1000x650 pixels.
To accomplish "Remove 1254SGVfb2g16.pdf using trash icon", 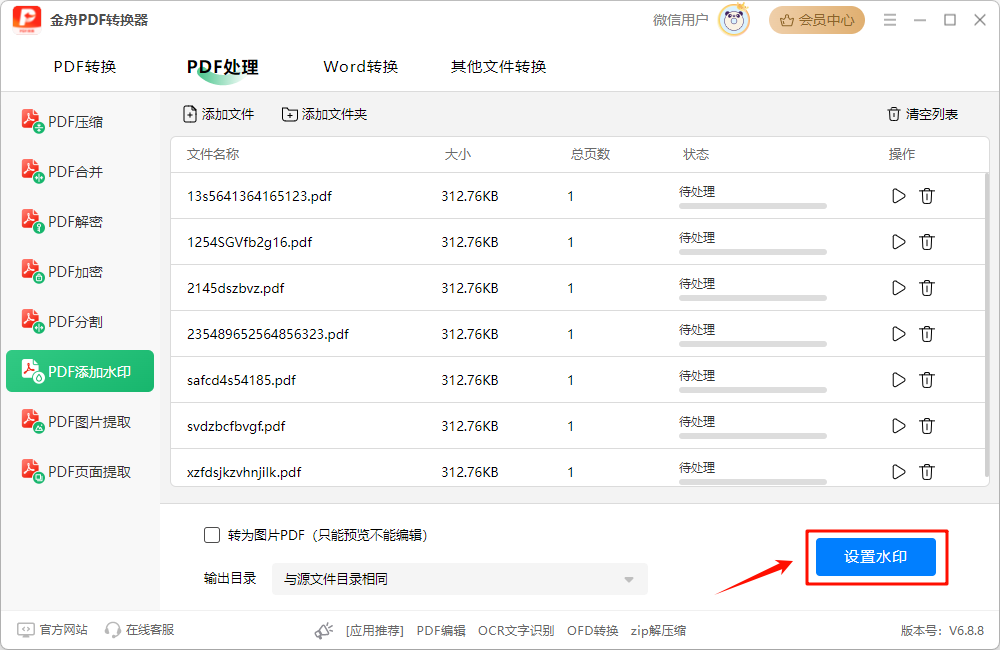I will point(927,242).
